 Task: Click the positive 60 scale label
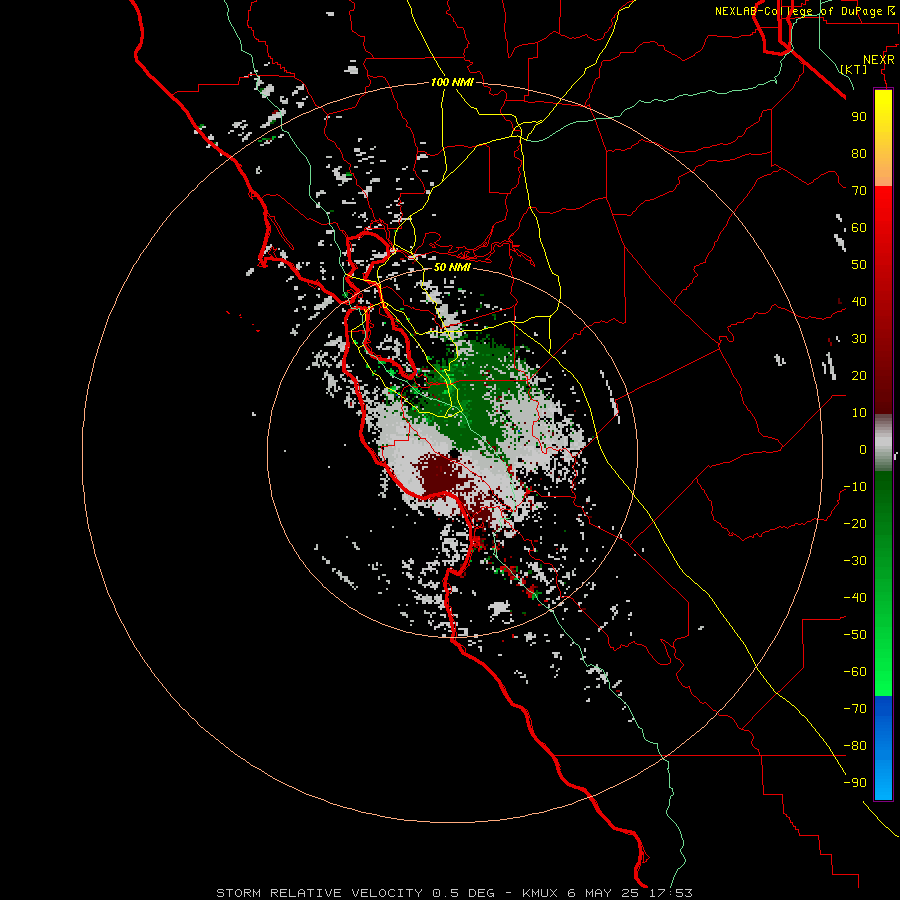tap(859, 227)
